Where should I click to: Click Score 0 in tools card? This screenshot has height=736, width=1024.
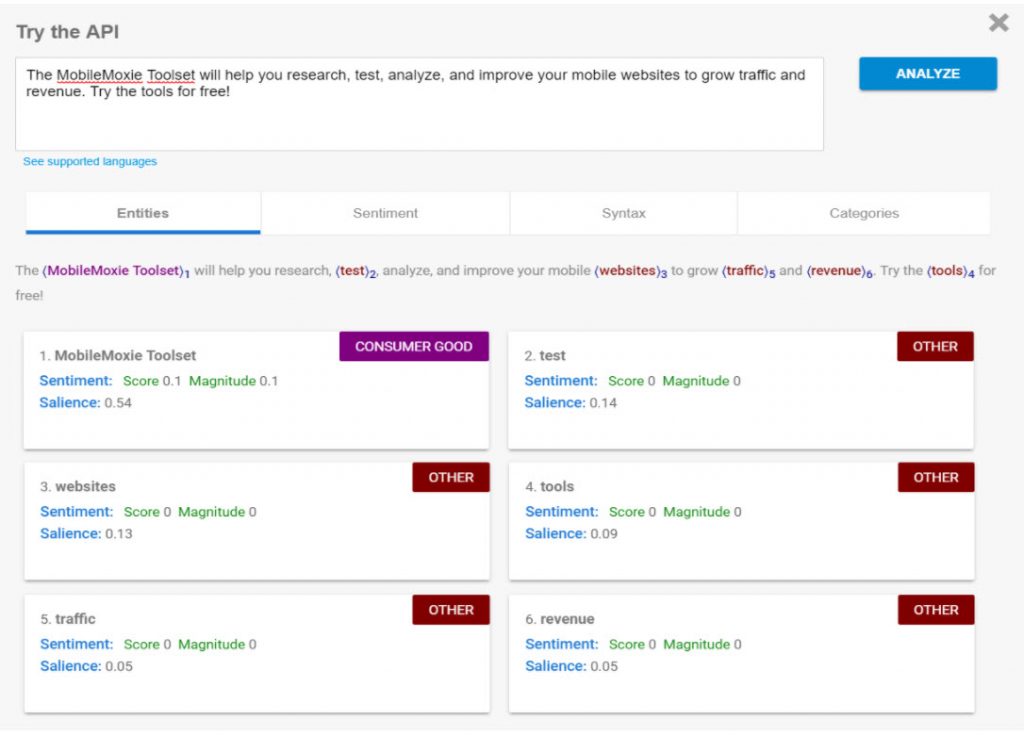pos(632,512)
